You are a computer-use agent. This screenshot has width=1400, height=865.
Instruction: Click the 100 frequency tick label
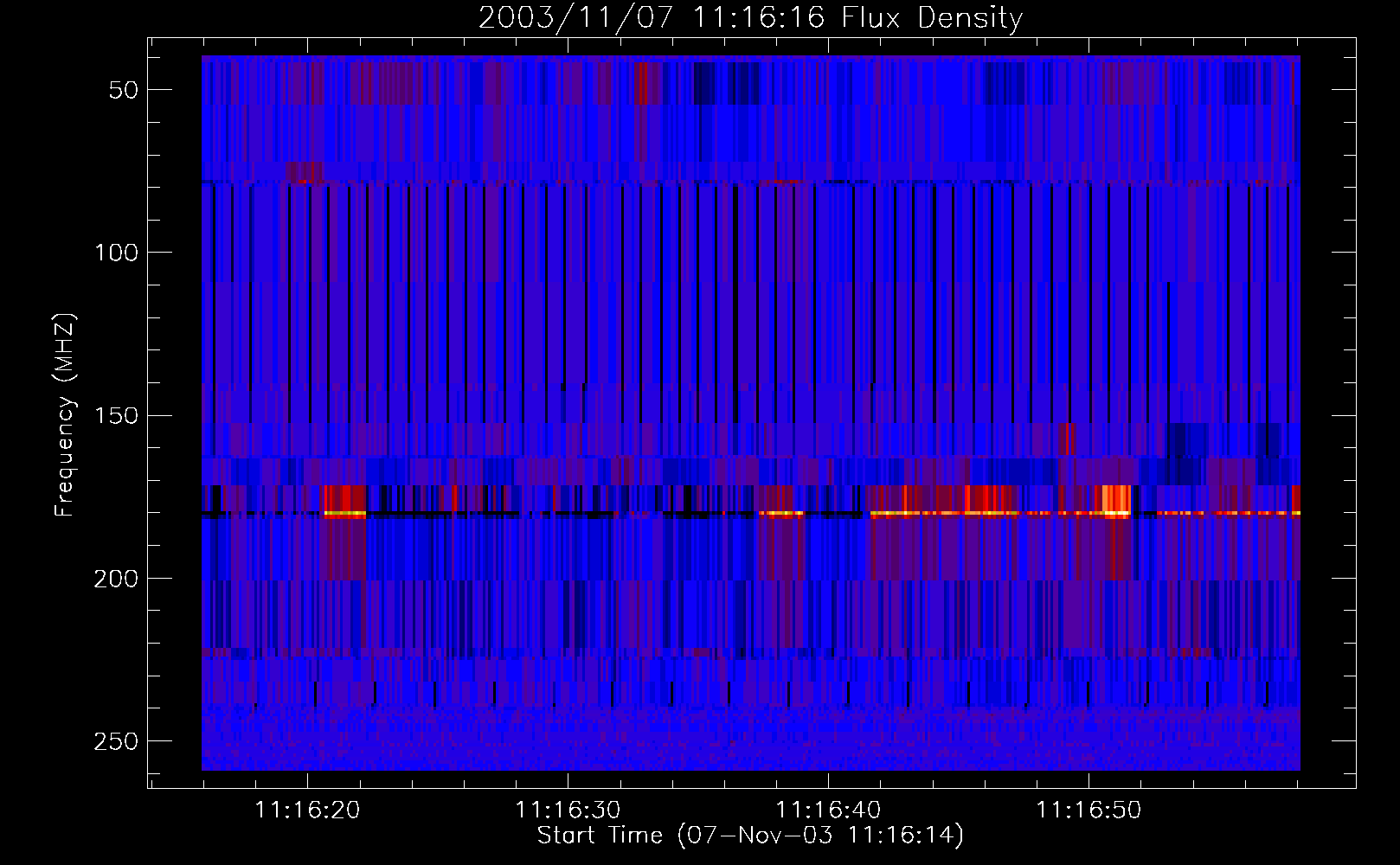[x=116, y=253]
